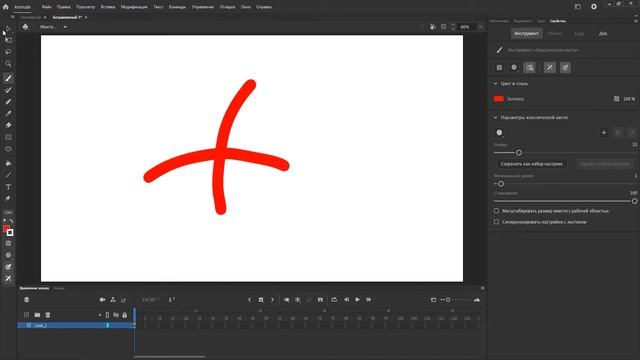Screen dimensions: 640x360
Task: Click the smoothing slider handle
Action: 634,201
